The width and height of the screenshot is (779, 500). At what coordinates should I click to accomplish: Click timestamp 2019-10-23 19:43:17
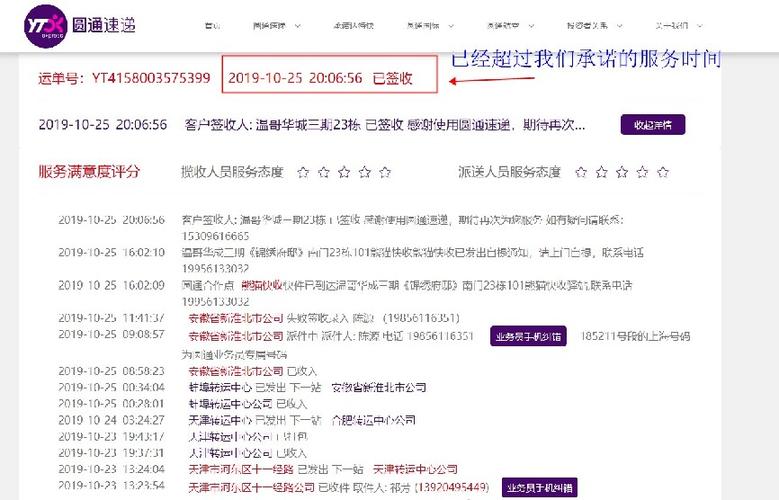point(111,437)
